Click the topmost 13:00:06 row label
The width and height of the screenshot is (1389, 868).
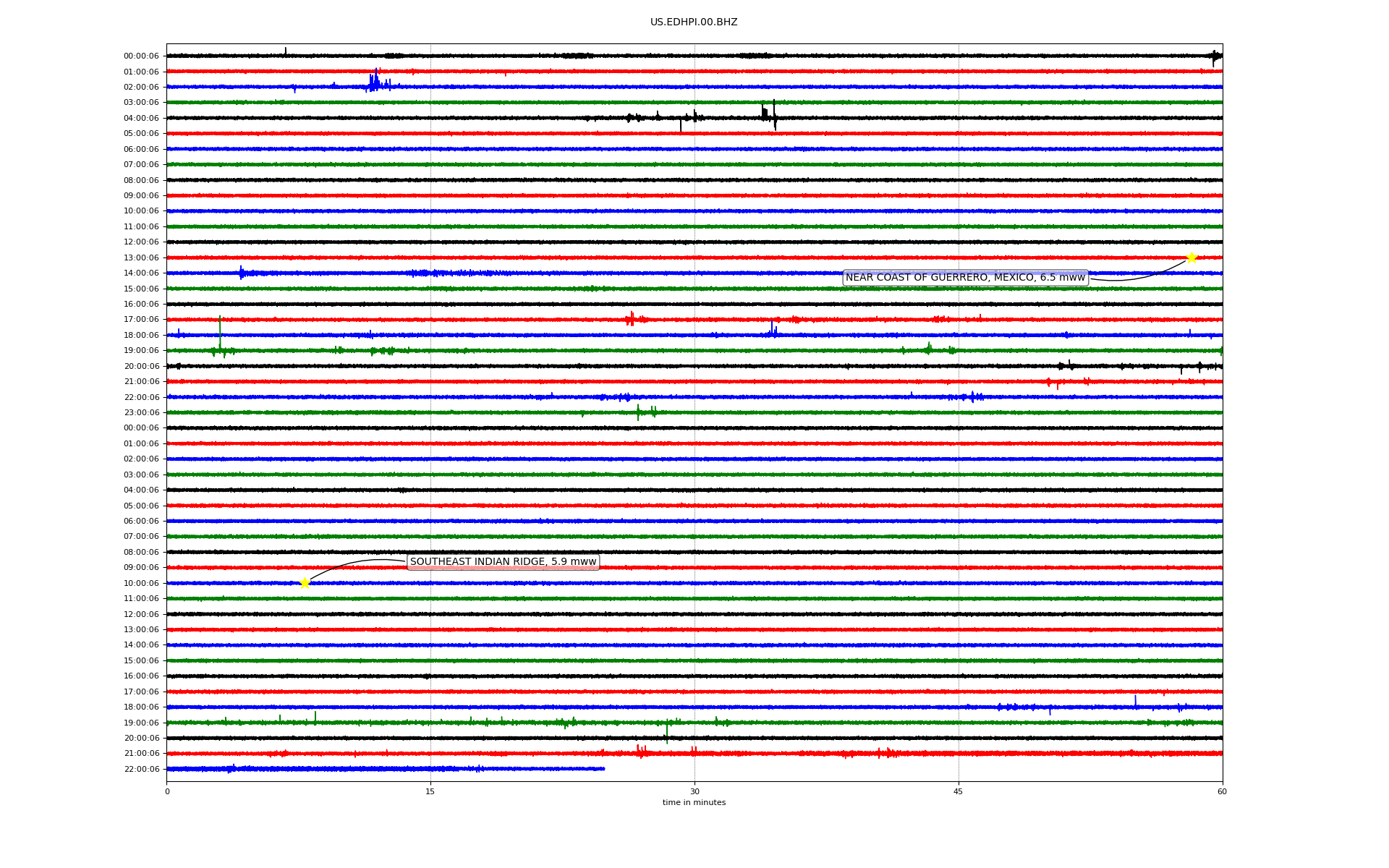[141, 258]
